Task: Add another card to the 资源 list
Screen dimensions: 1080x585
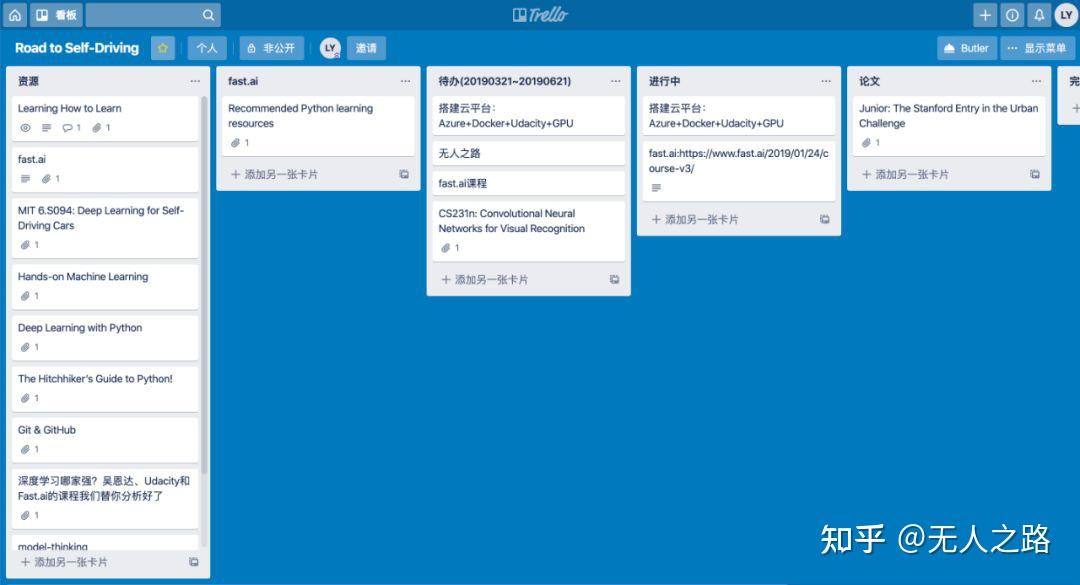Action: [64, 562]
